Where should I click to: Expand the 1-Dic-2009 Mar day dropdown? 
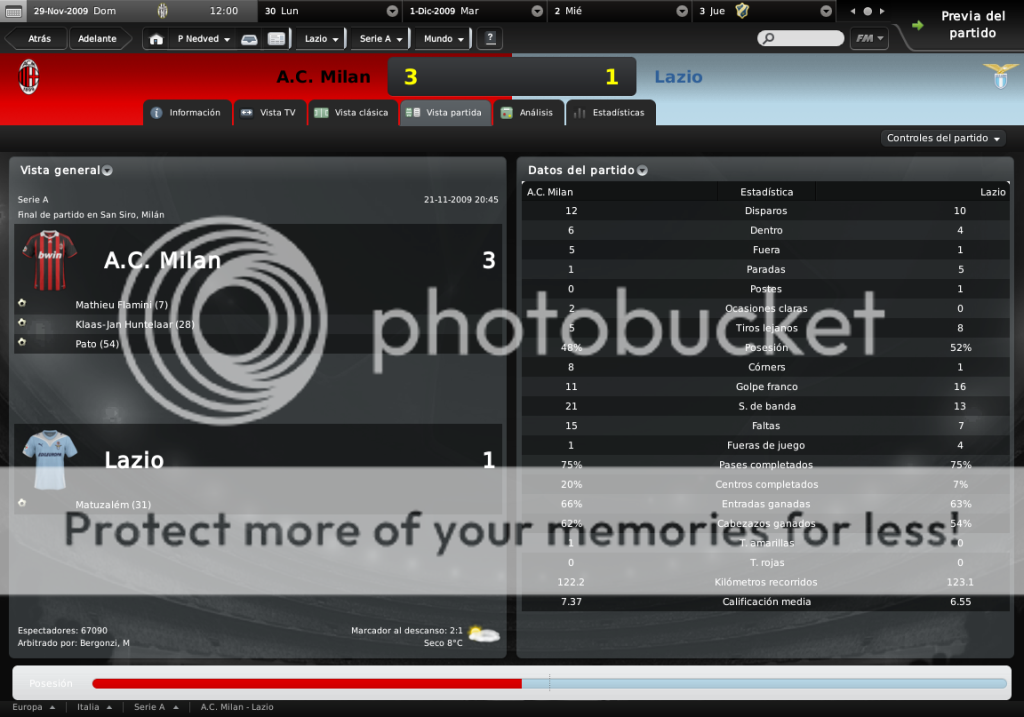tap(537, 11)
